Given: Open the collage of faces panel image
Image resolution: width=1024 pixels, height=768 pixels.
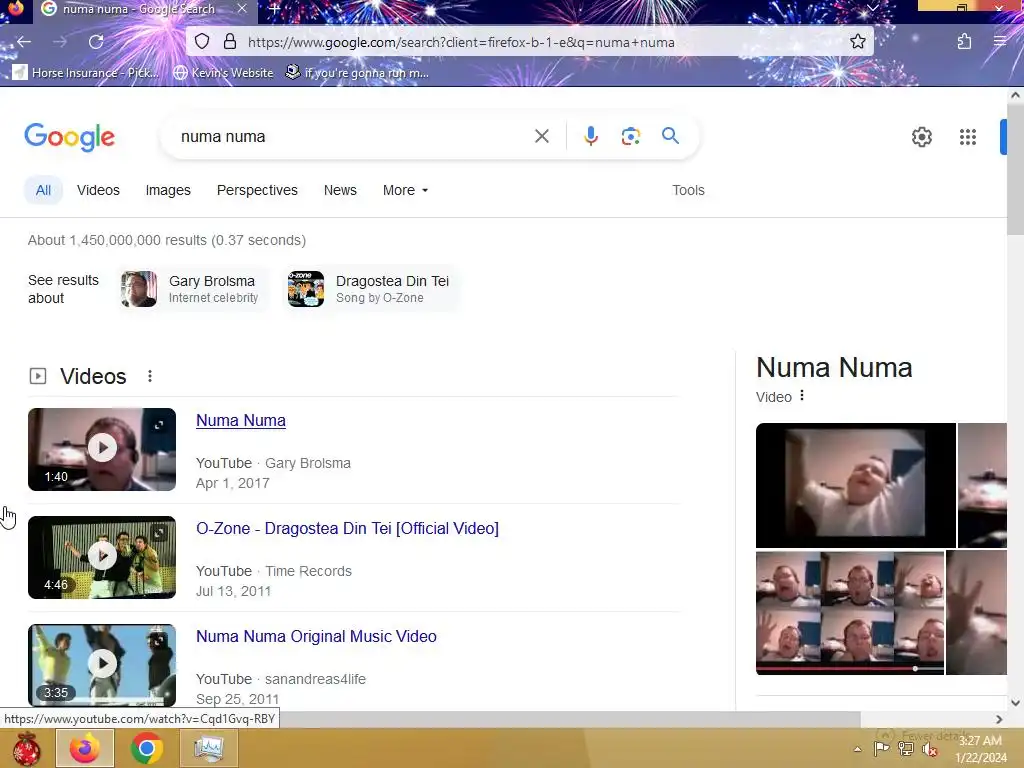Looking at the screenshot, I should [x=850, y=613].
